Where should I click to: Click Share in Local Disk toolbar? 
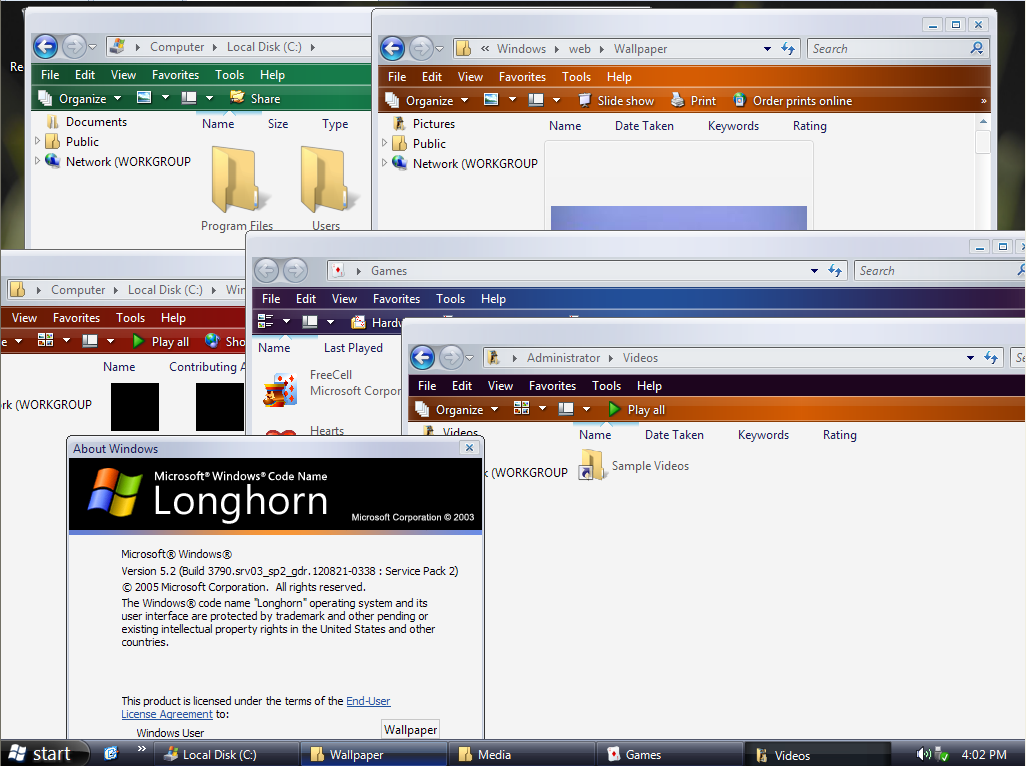255,98
